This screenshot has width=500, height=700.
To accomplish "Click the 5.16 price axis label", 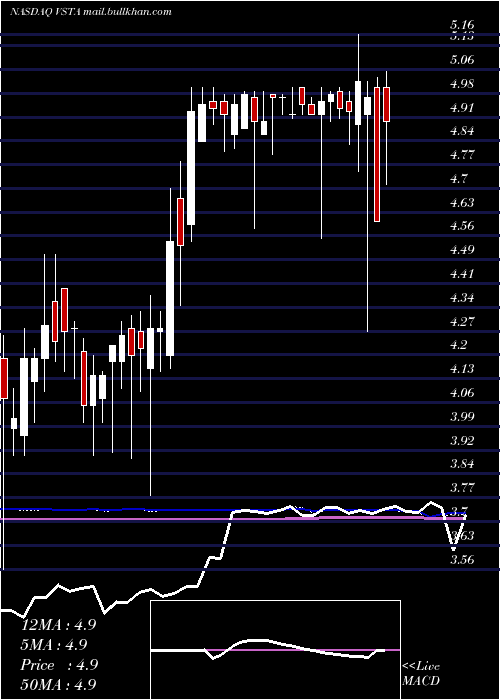I will 462,25.
